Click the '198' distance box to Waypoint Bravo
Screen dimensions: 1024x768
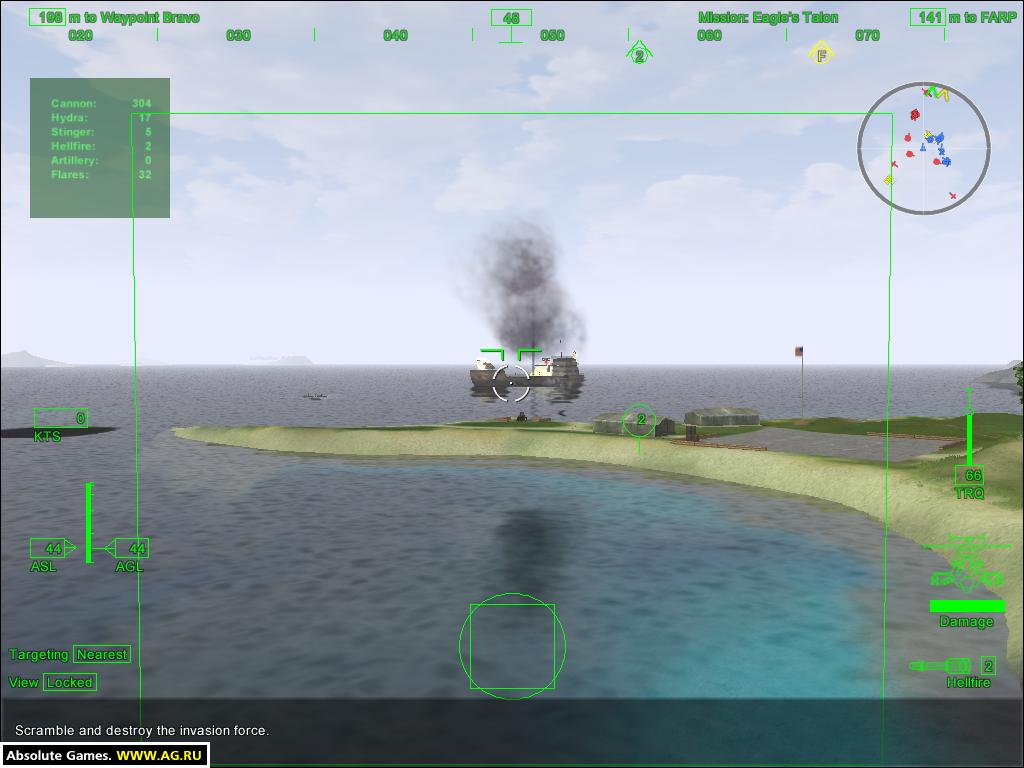48,17
